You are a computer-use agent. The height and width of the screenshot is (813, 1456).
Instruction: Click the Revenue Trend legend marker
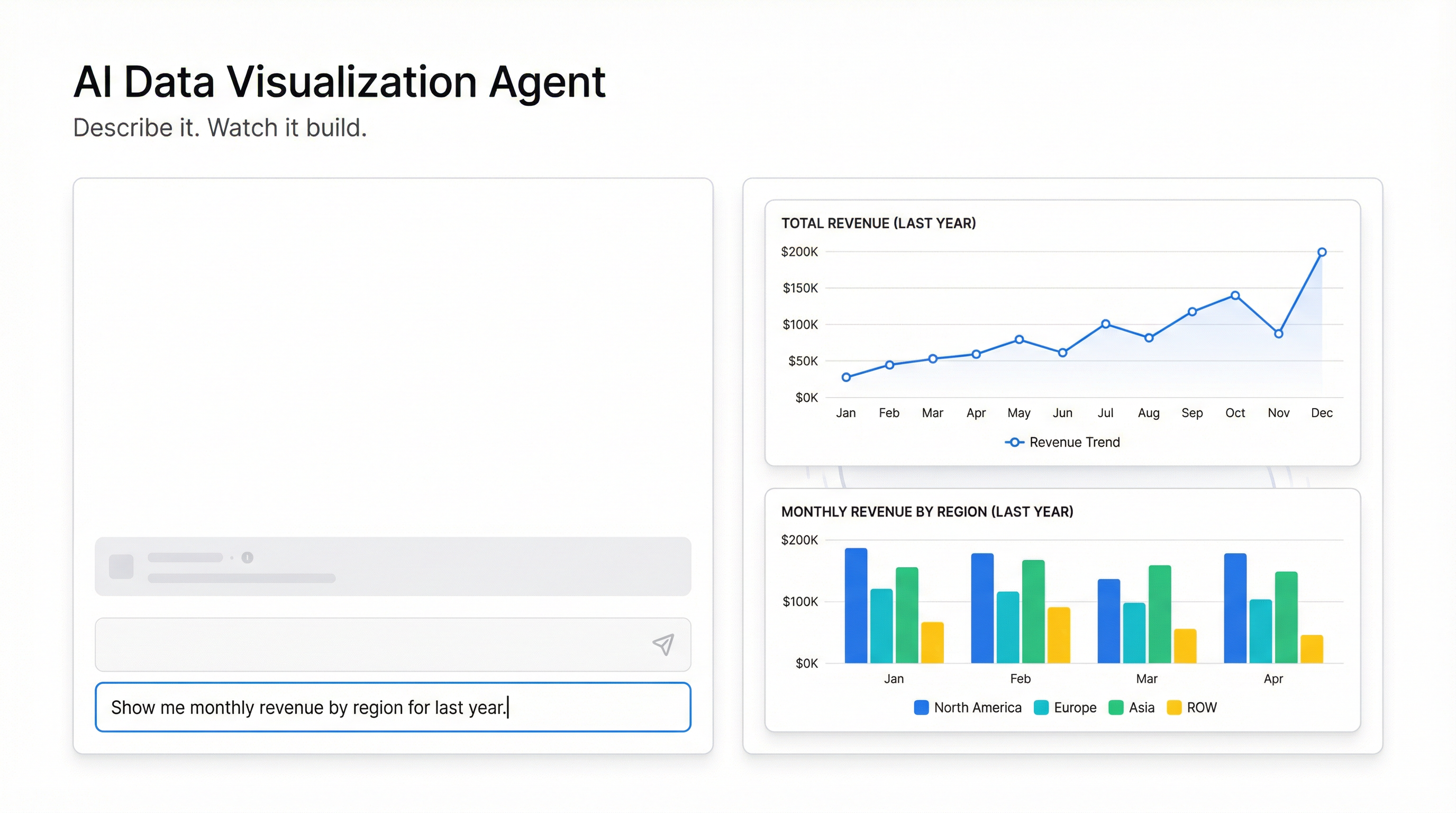pos(1014,442)
